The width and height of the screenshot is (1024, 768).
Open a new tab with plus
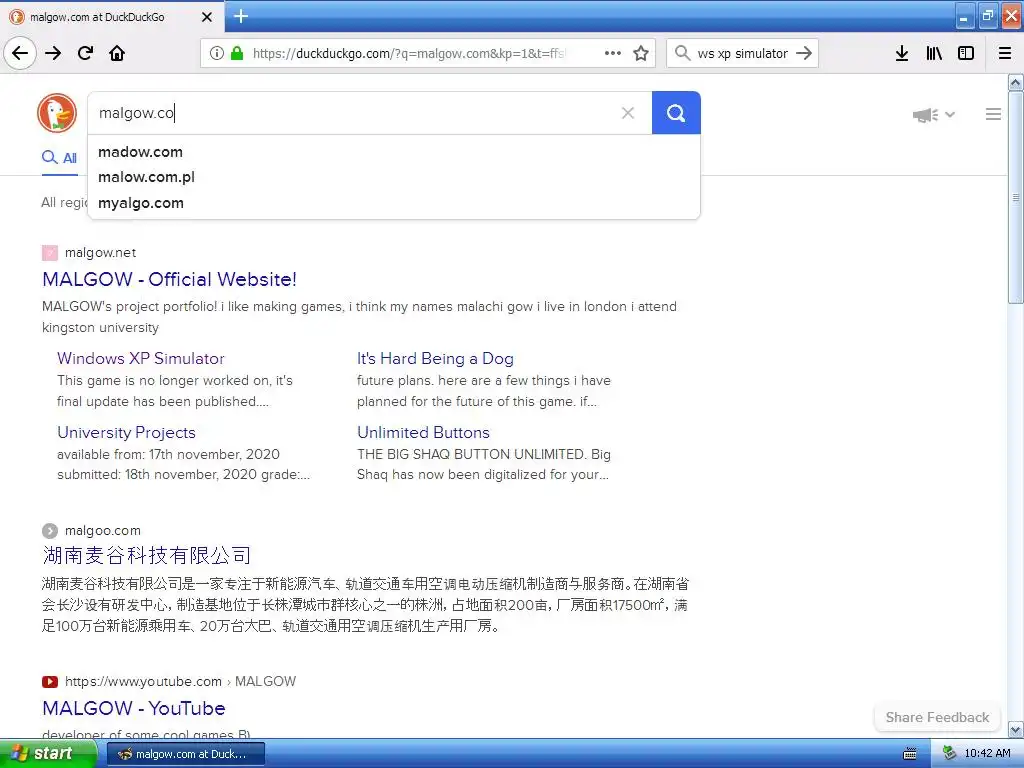click(241, 16)
